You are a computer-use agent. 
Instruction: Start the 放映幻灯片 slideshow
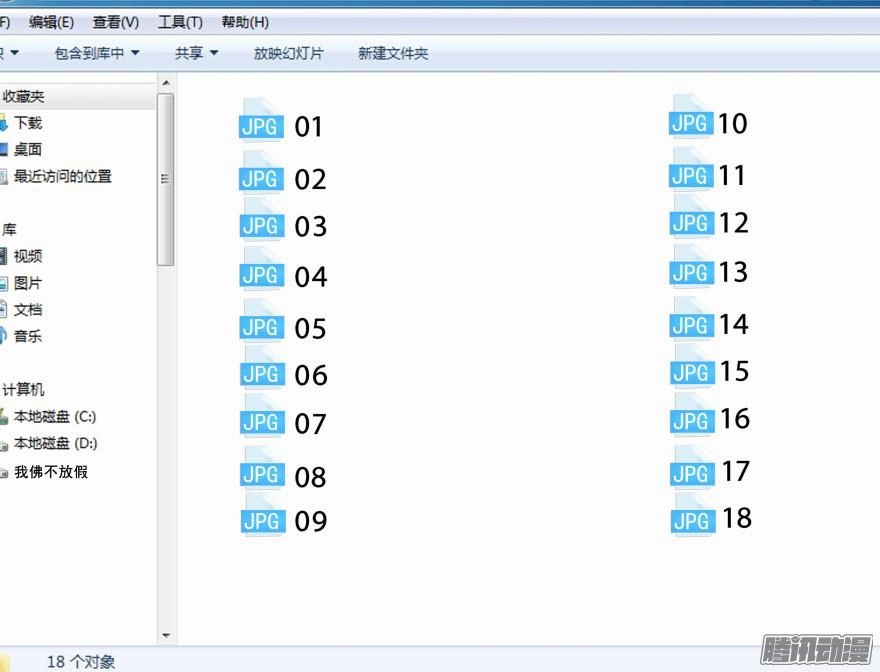point(287,54)
